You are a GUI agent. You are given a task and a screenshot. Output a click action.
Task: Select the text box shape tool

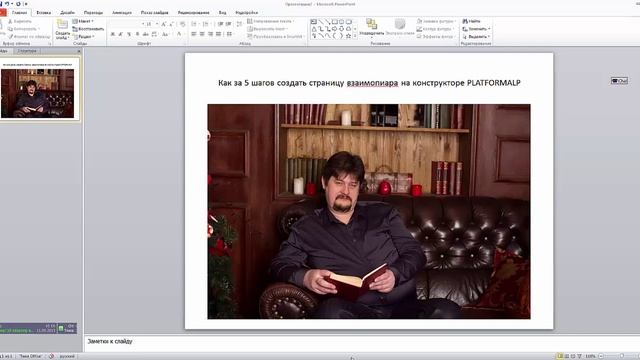313,22
